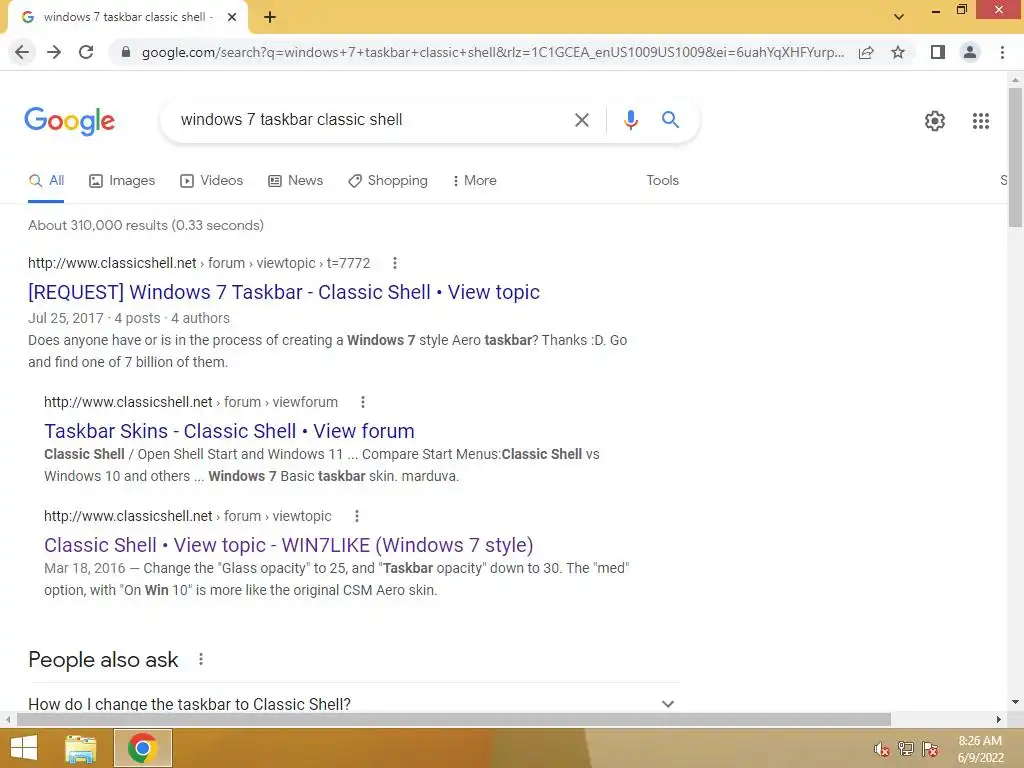1024x768 pixels.
Task: Switch to the Shopping tab
Action: click(x=388, y=181)
